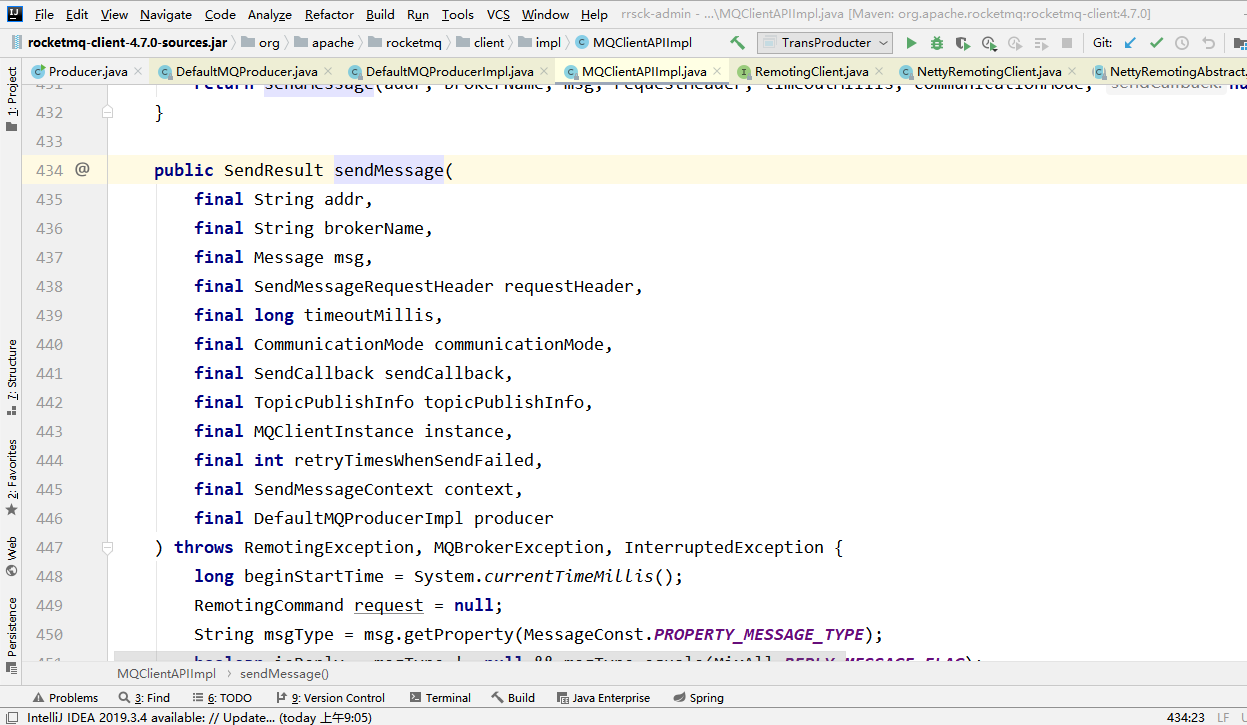
Task: Click the 434:23 caret position indicator
Action: tap(1185, 717)
